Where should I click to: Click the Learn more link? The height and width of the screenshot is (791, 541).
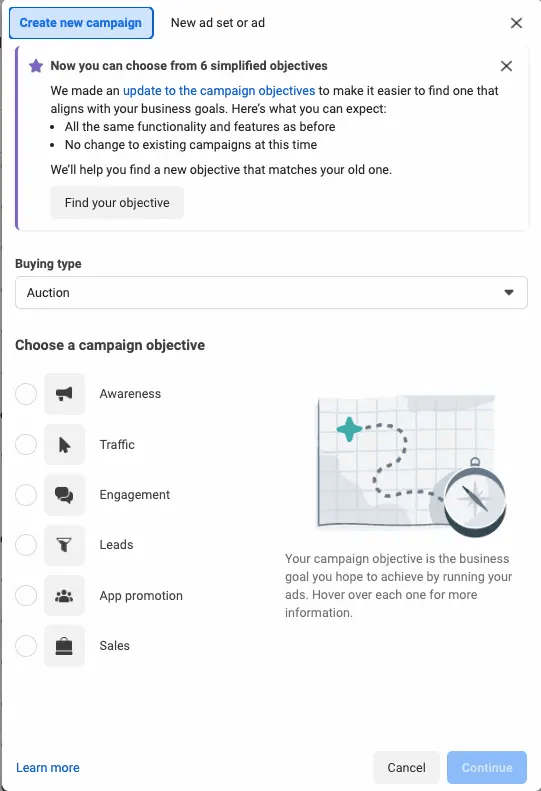point(48,768)
